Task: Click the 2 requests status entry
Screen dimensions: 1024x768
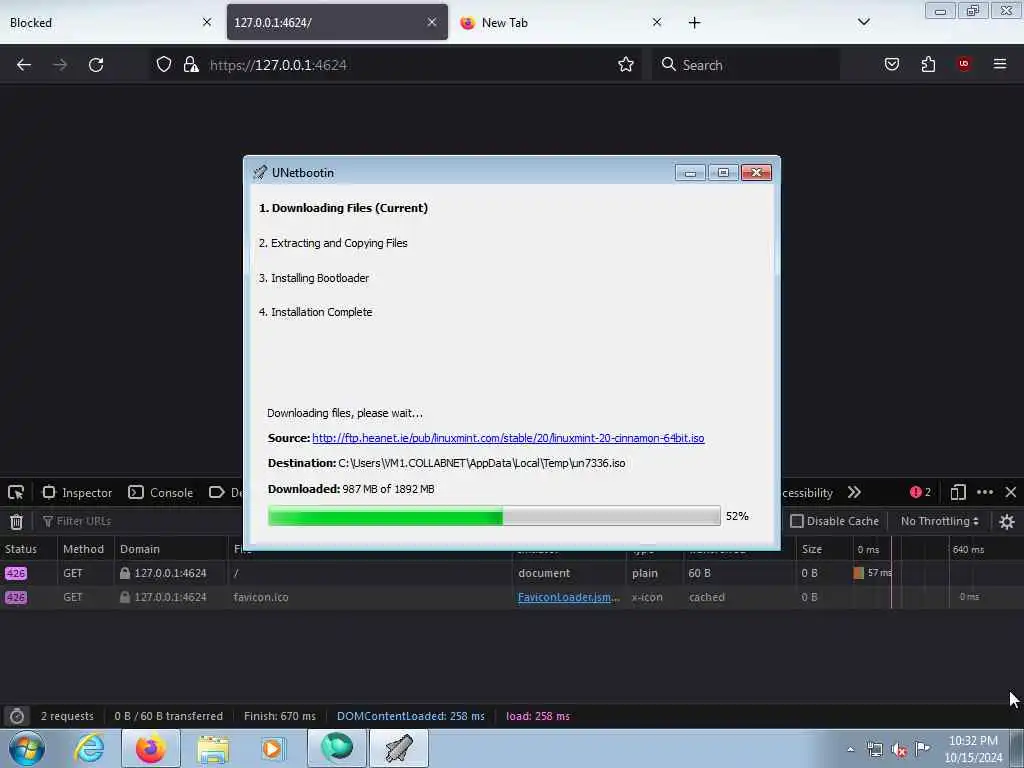Action: pyautogui.click(x=67, y=716)
